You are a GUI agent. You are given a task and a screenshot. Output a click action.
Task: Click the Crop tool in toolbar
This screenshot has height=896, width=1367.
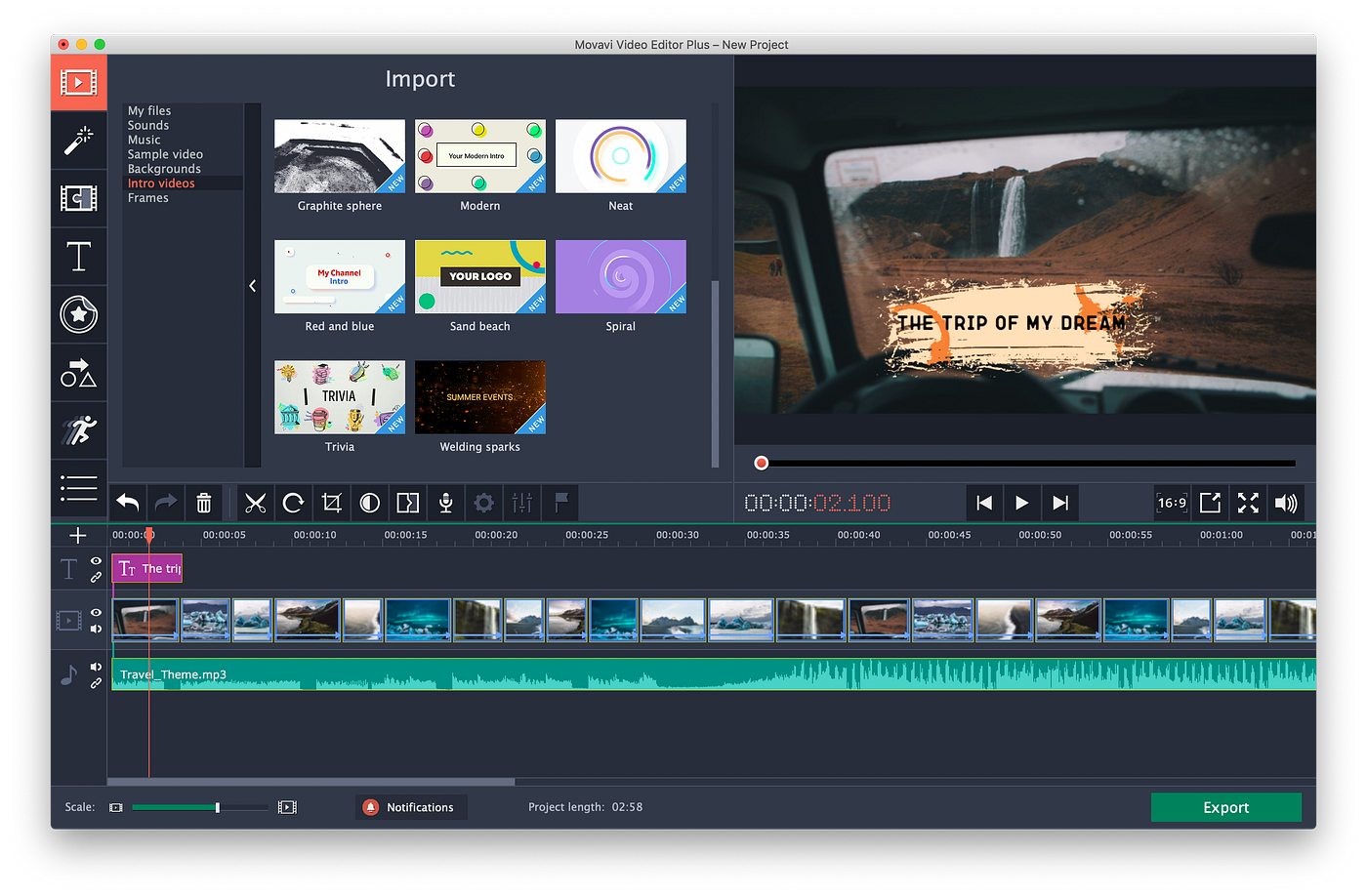332,503
